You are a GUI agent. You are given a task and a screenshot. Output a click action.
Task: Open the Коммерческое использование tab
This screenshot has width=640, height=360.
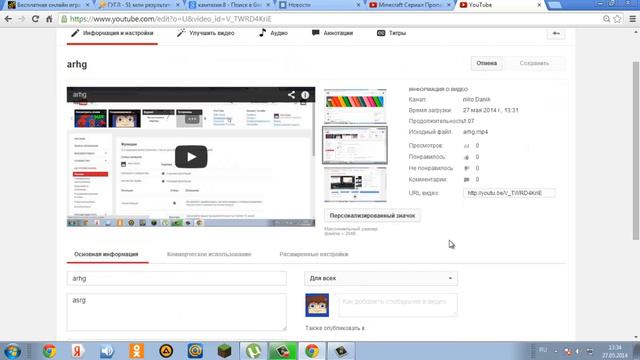click(209, 254)
